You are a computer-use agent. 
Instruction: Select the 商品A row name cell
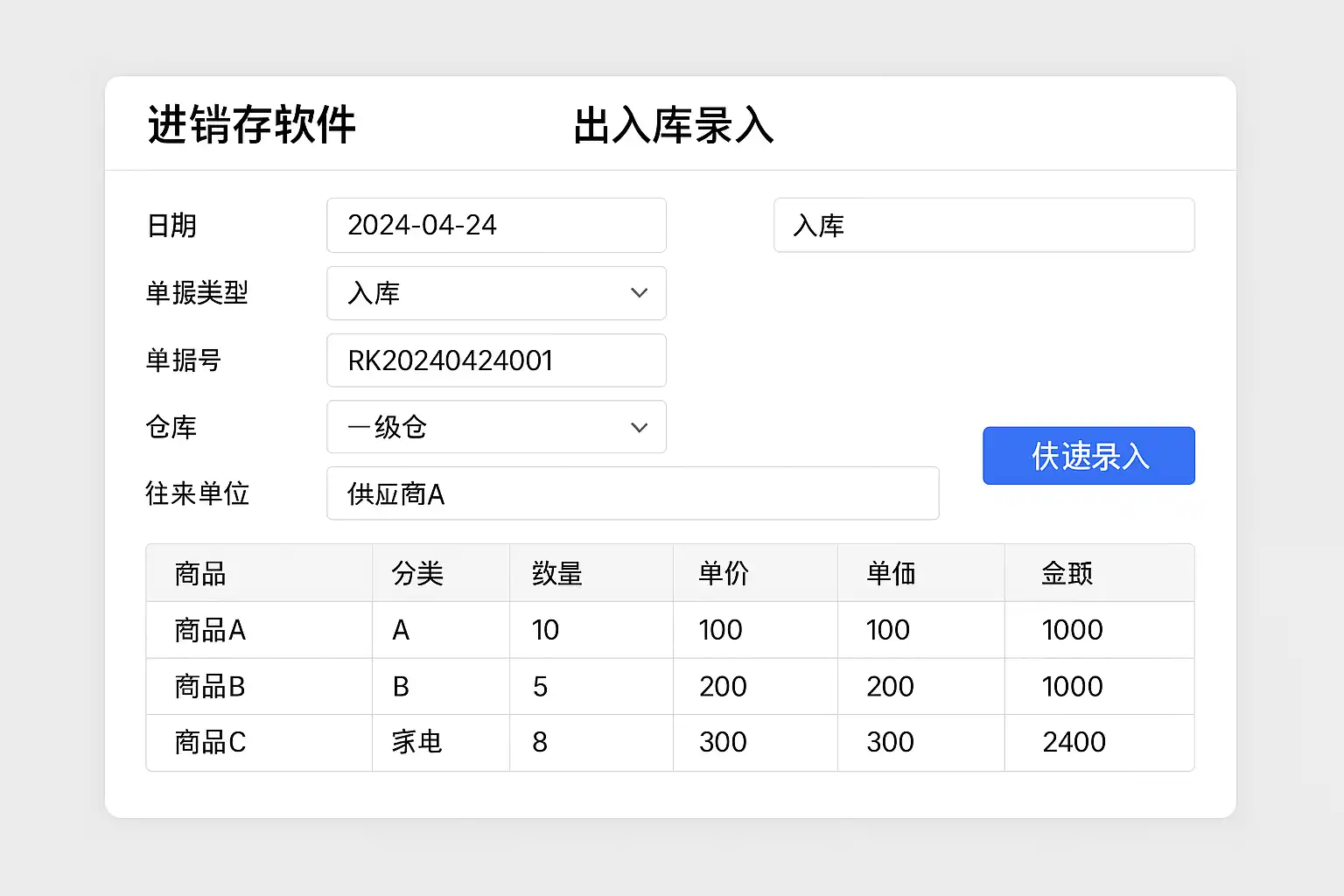pyautogui.click(x=210, y=630)
